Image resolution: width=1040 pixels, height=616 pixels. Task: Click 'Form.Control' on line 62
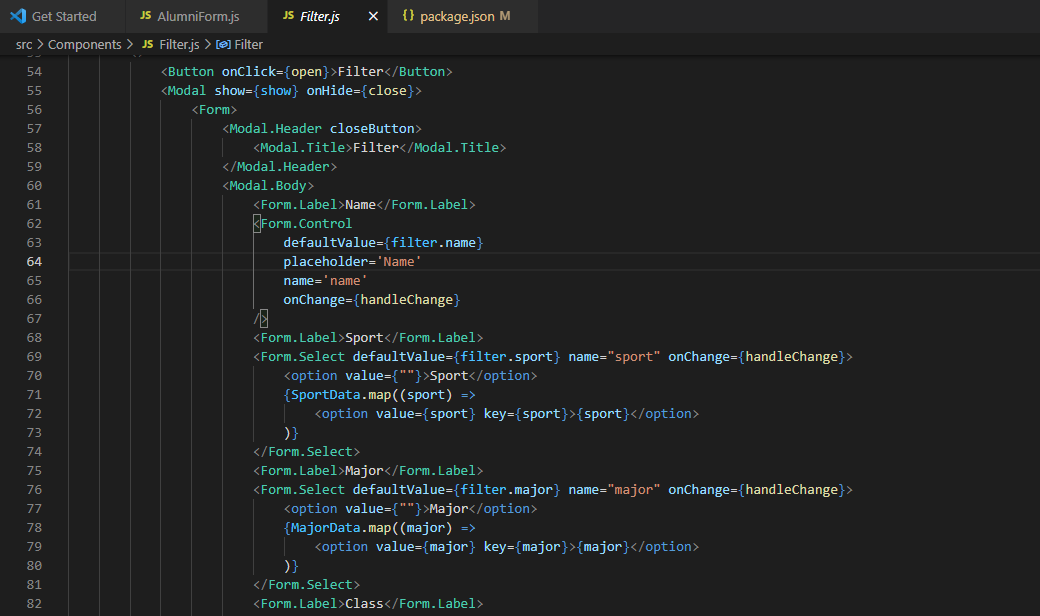(x=306, y=224)
